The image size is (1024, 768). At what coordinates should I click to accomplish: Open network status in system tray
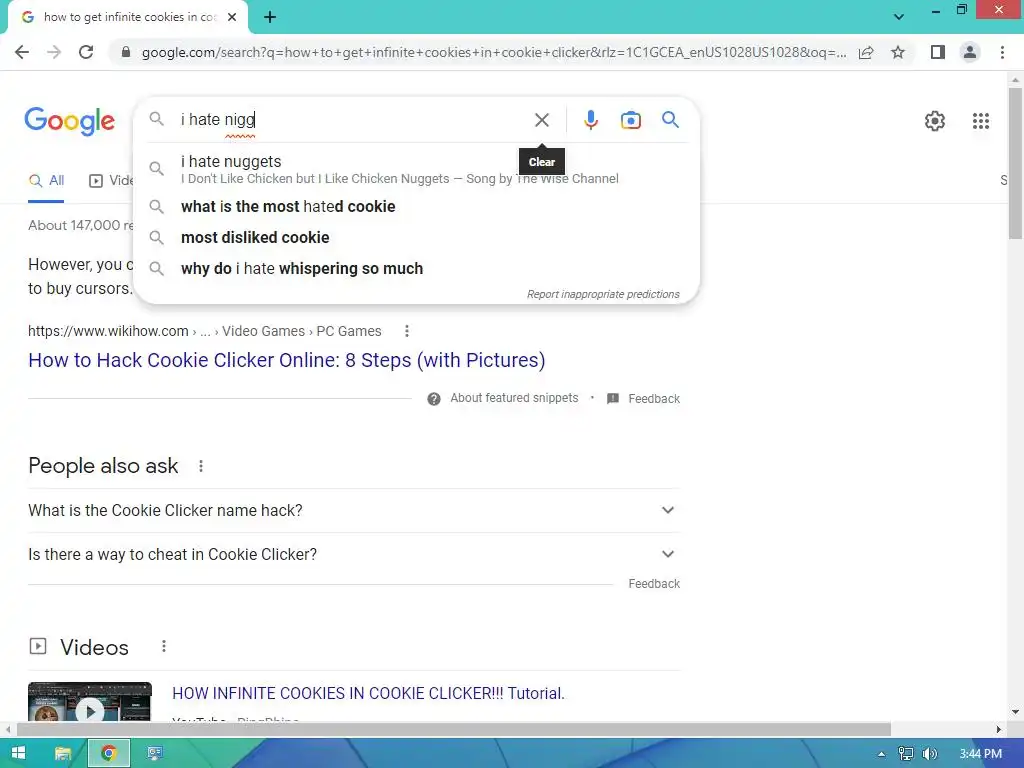click(x=905, y=754)
